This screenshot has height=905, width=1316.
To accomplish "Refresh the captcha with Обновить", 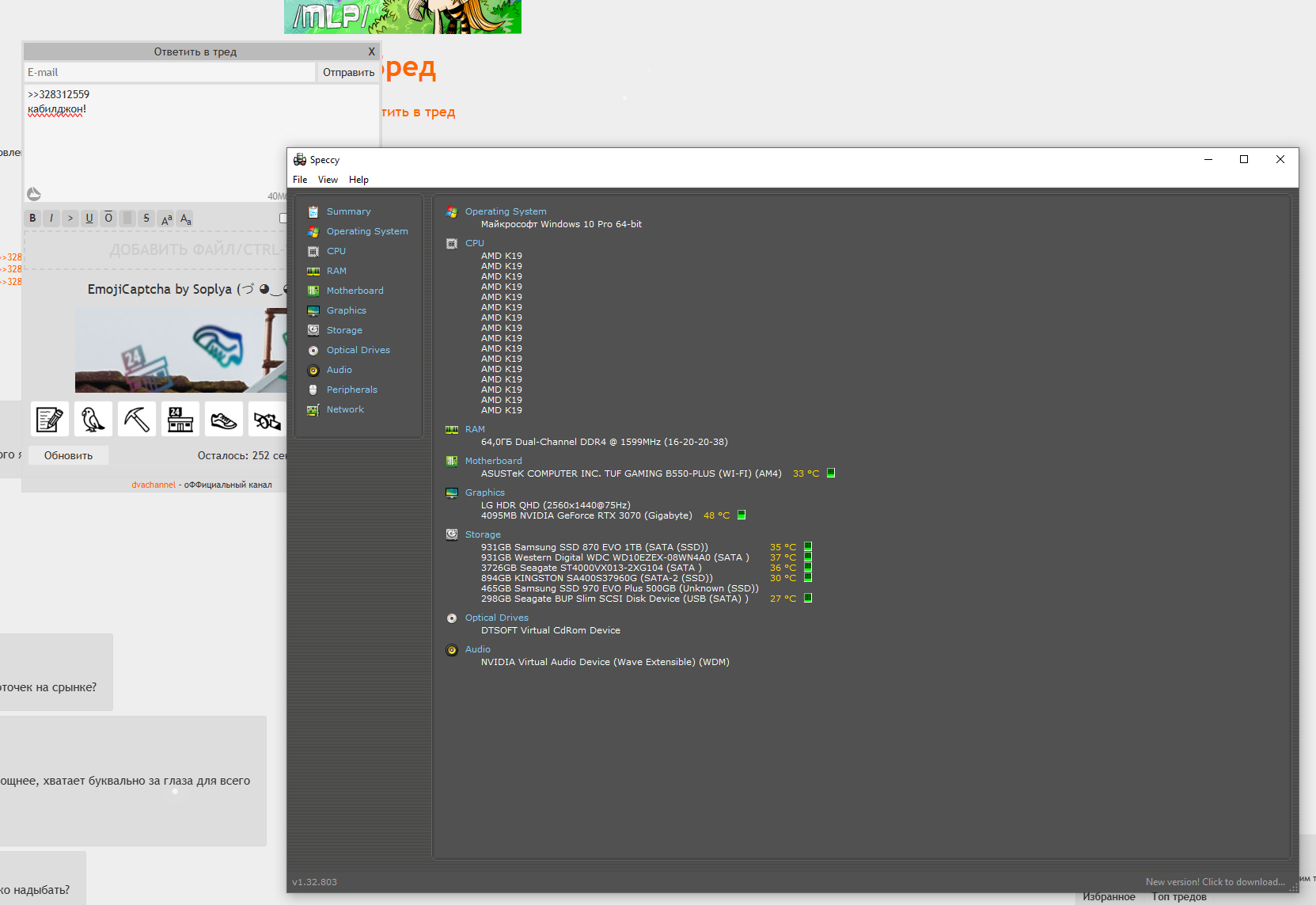I will coord(68,455).
